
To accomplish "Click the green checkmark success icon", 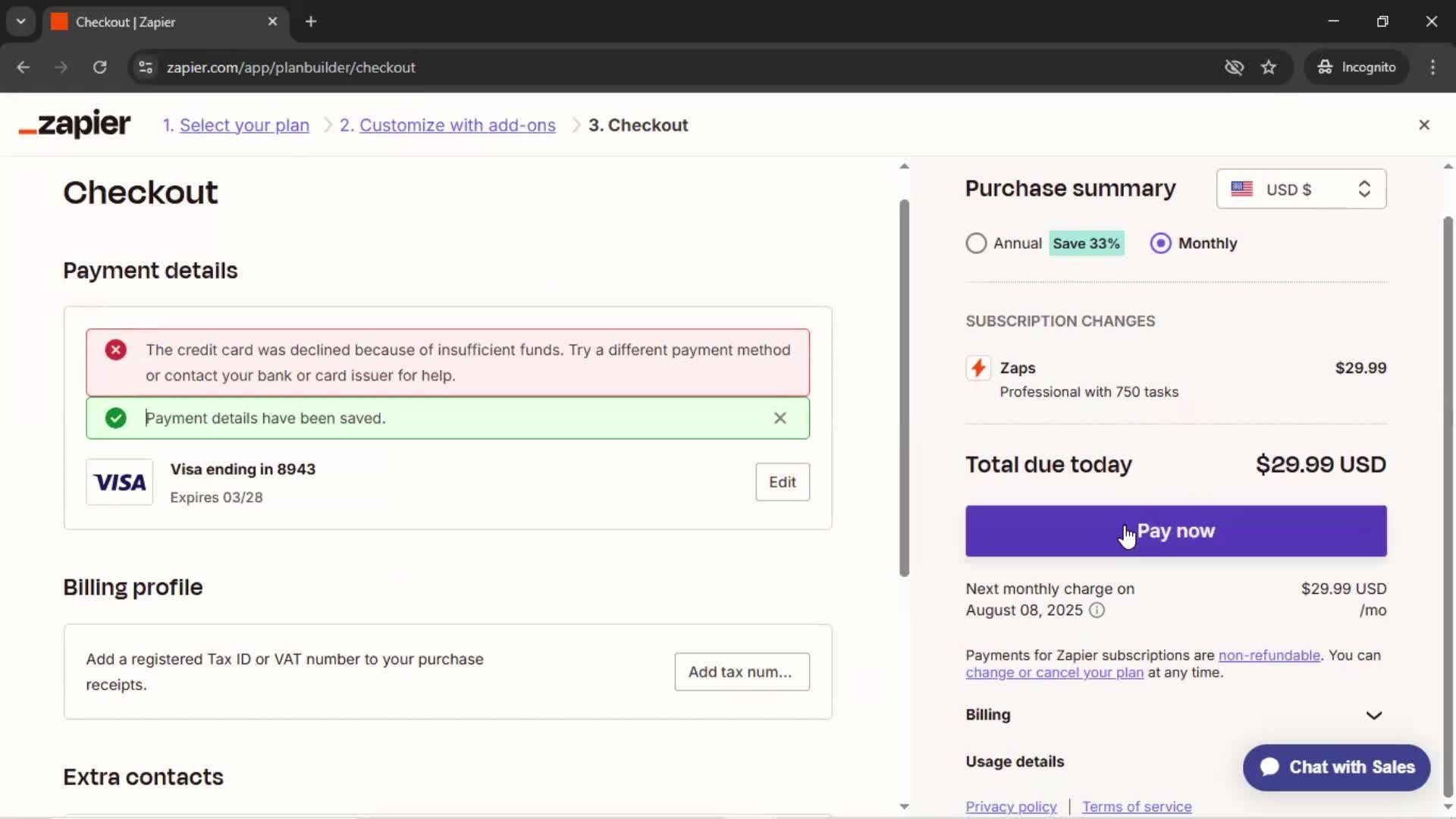I will tap(116, 418).
